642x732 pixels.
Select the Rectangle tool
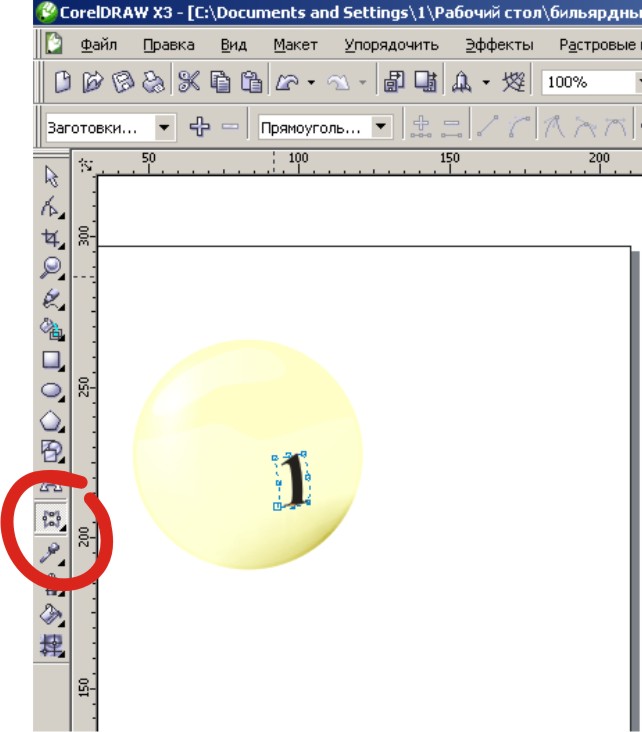coord(51,360)
